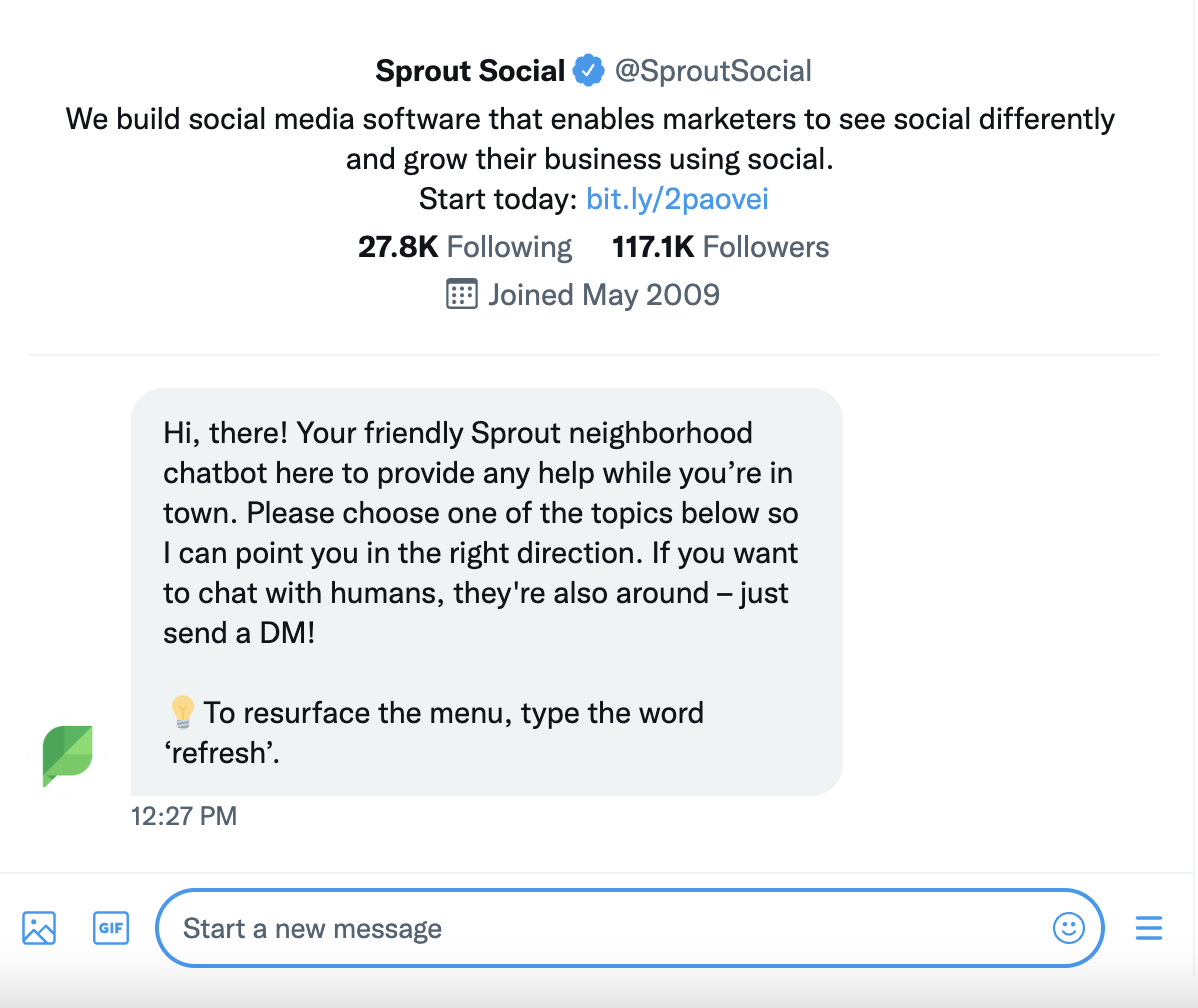The height and width of the screenshot is (1008, 1198).
Task: Open the three-line quick replies menu
Action: [1149, 928]
